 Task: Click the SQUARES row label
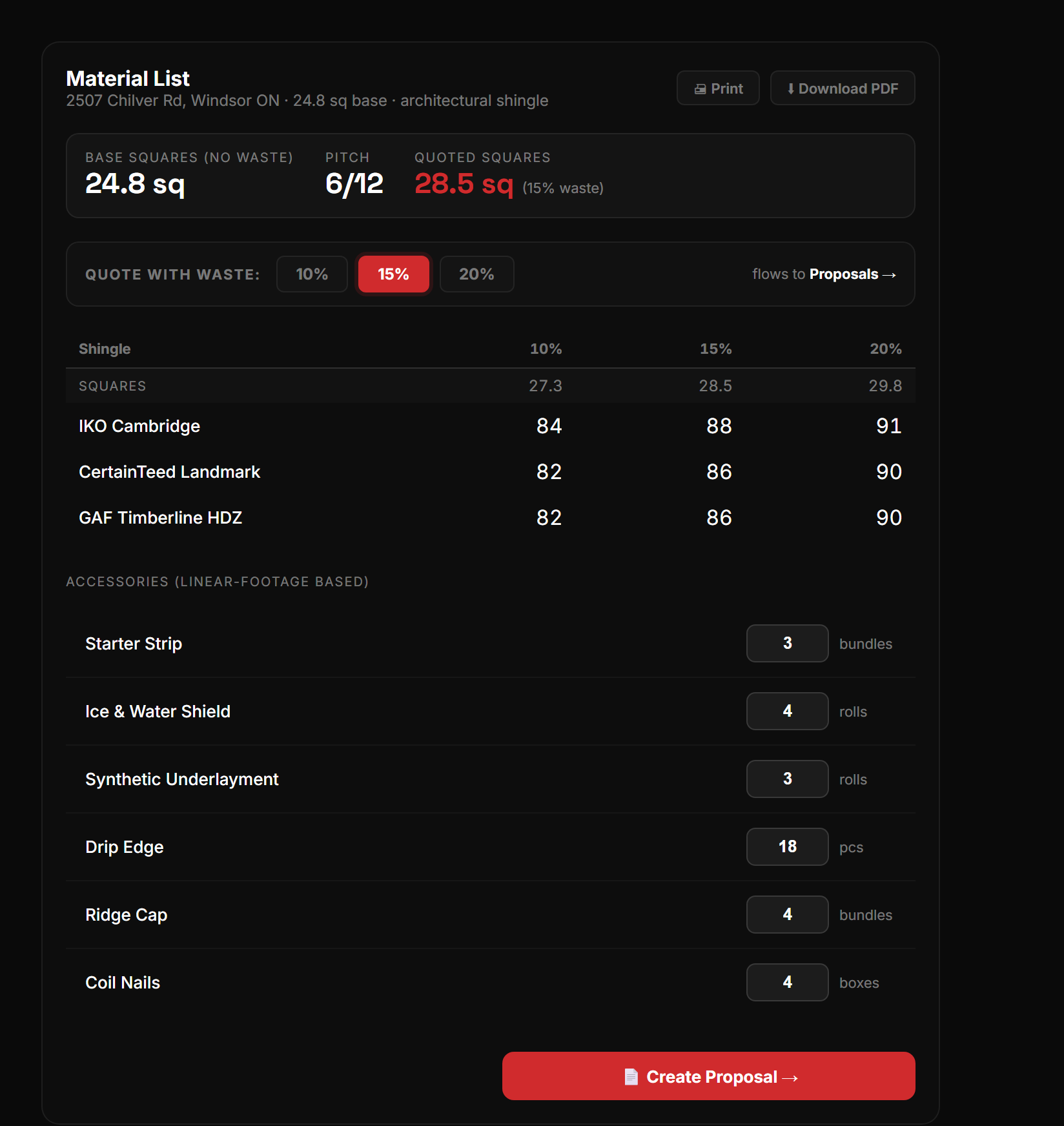click(112, 386)
